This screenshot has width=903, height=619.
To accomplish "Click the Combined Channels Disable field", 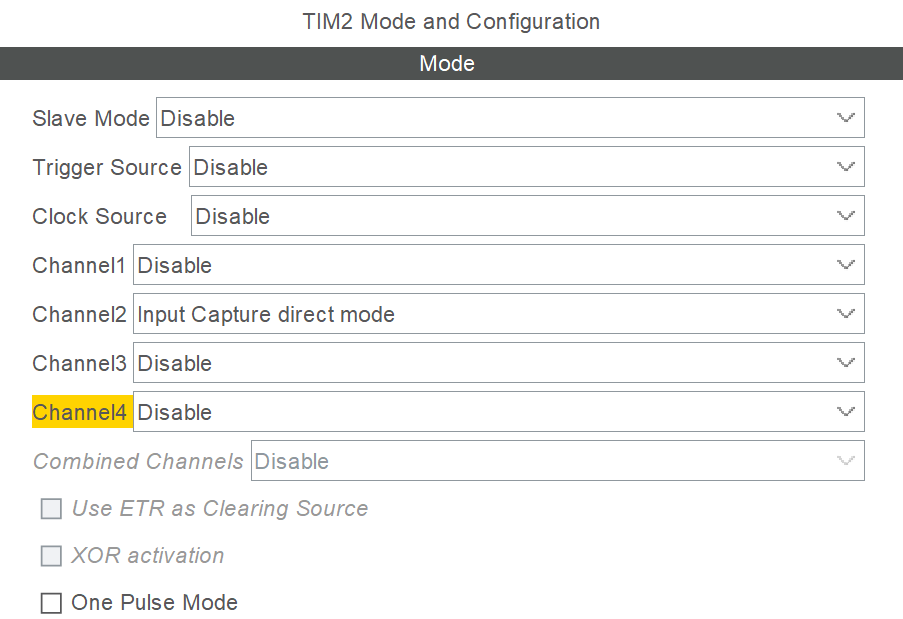I will tap(557, 461).
